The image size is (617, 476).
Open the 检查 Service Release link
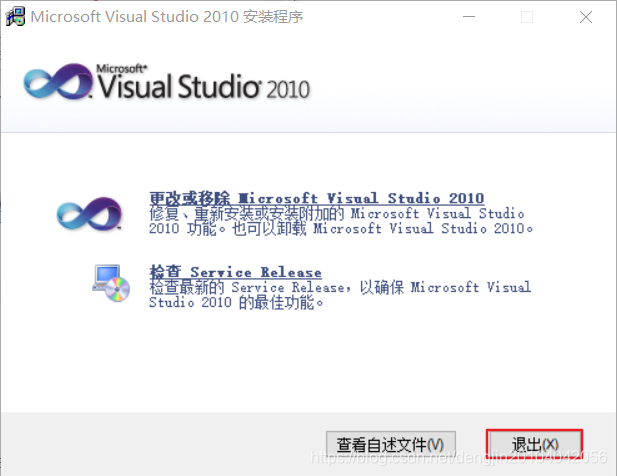[235, 272]
